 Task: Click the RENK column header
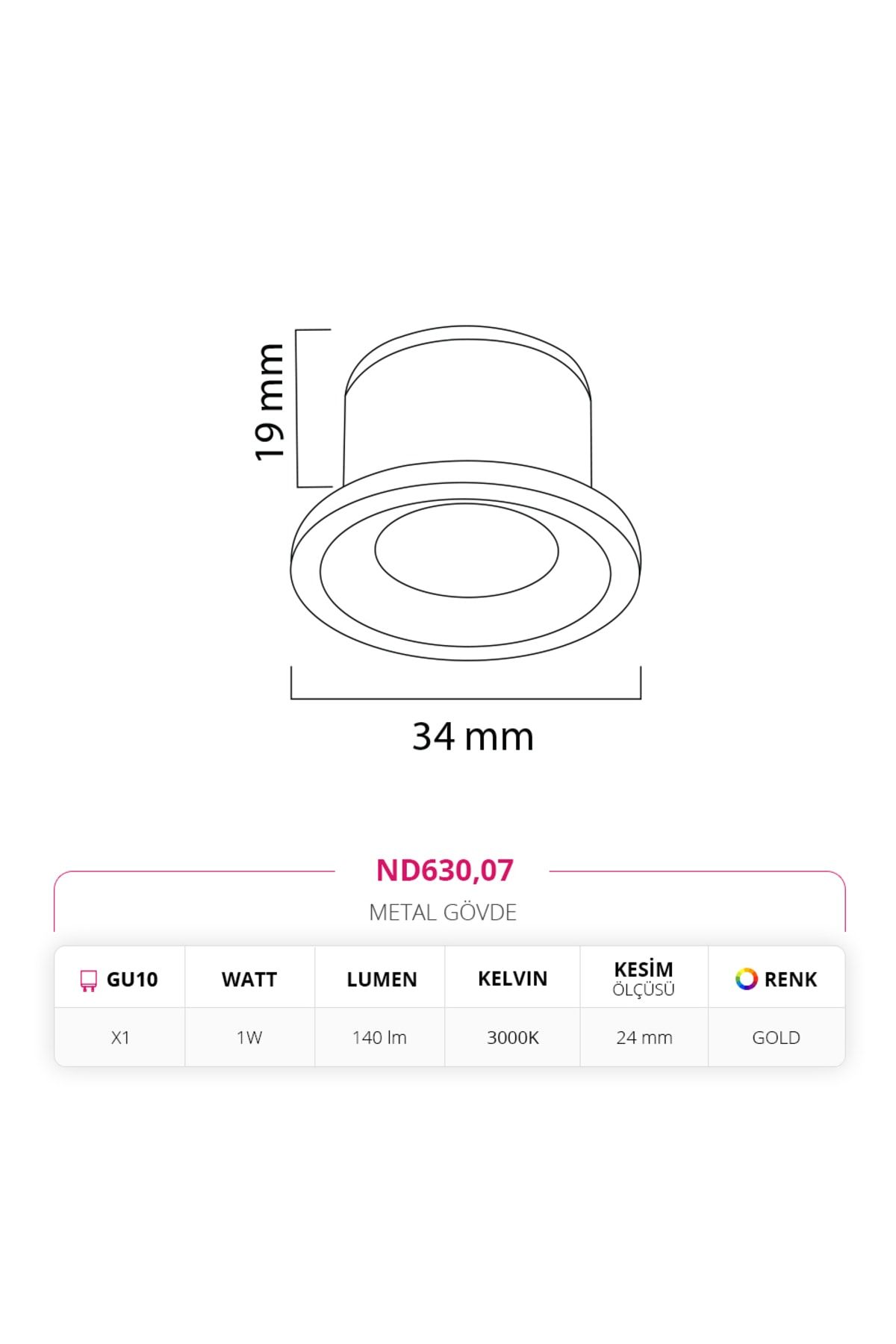click(777, 979)
